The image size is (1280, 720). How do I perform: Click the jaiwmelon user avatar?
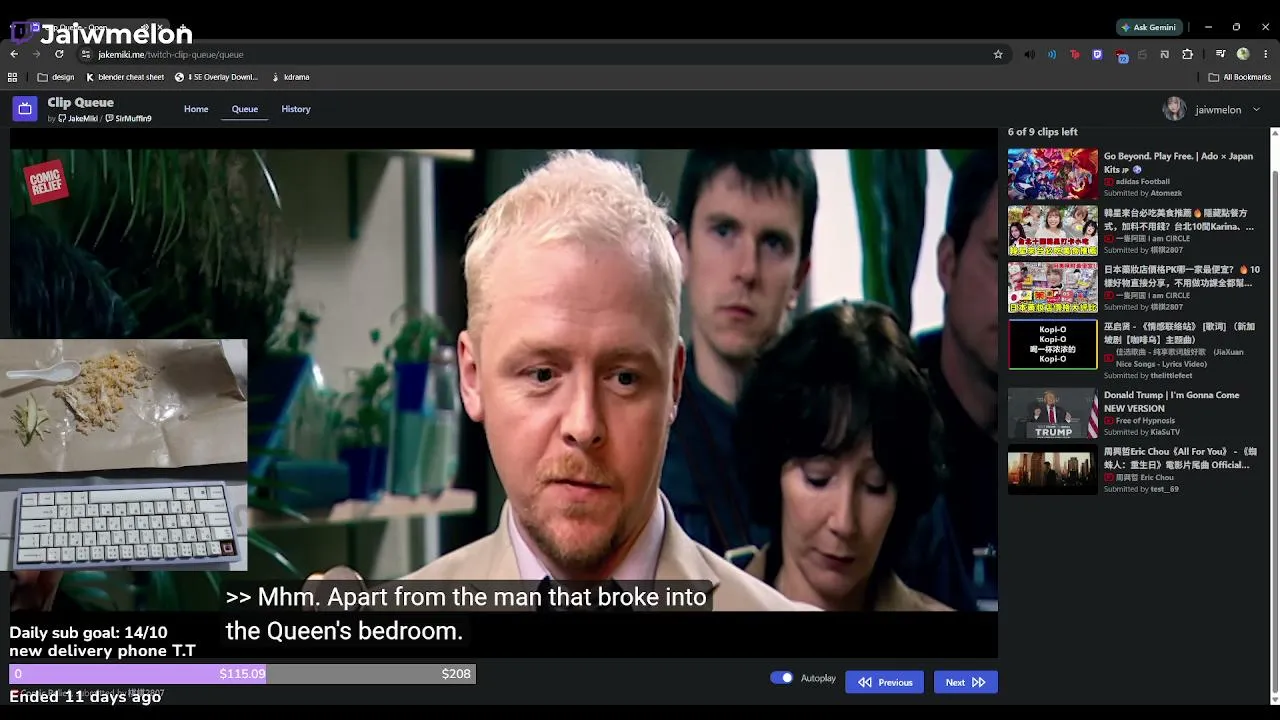point(1174,109)
